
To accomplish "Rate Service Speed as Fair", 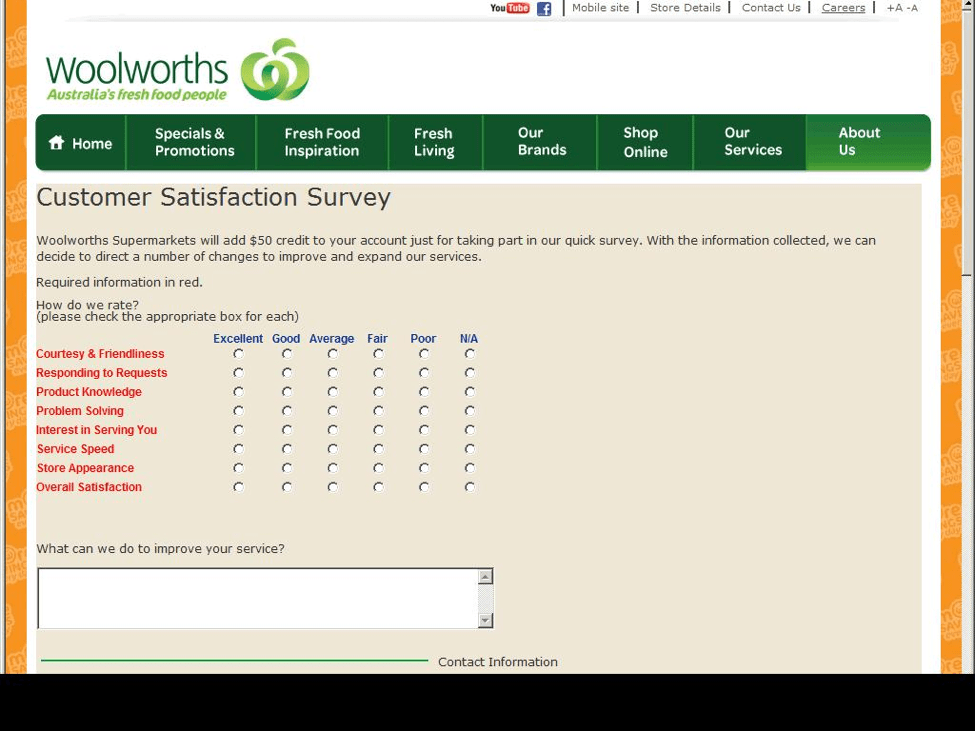I will pos(378,449).
